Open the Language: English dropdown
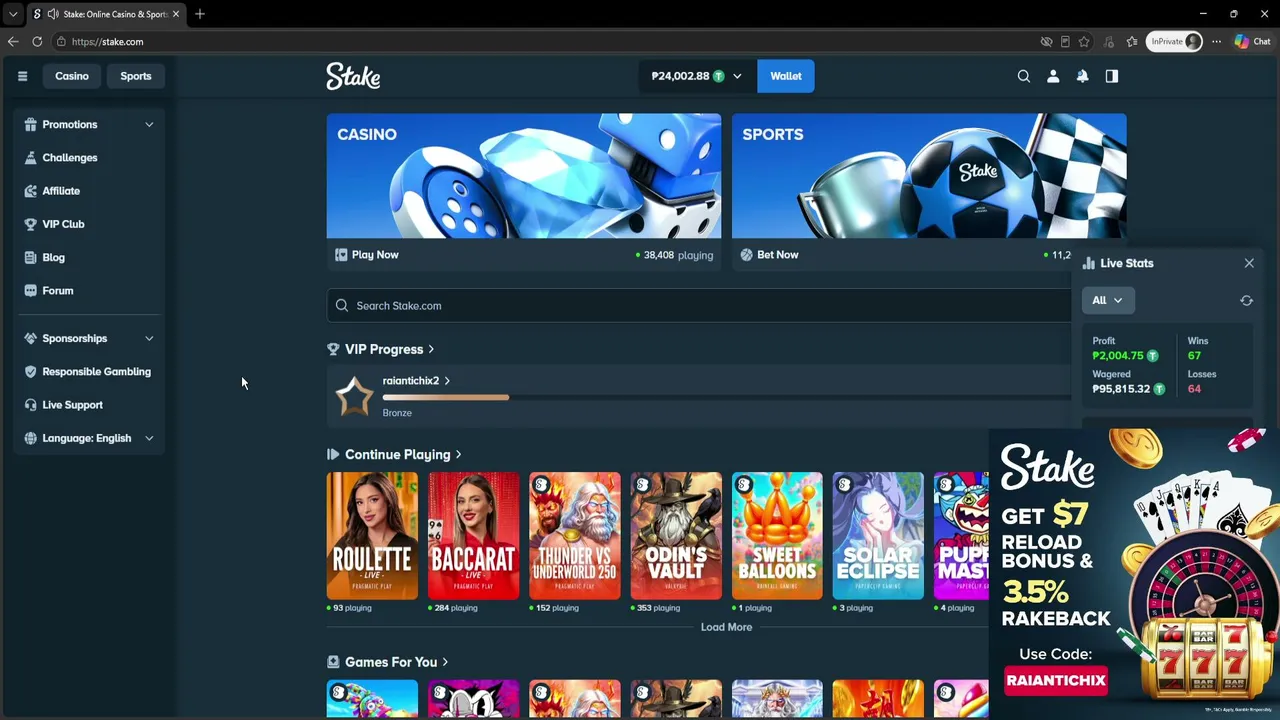 coord(90,438)
